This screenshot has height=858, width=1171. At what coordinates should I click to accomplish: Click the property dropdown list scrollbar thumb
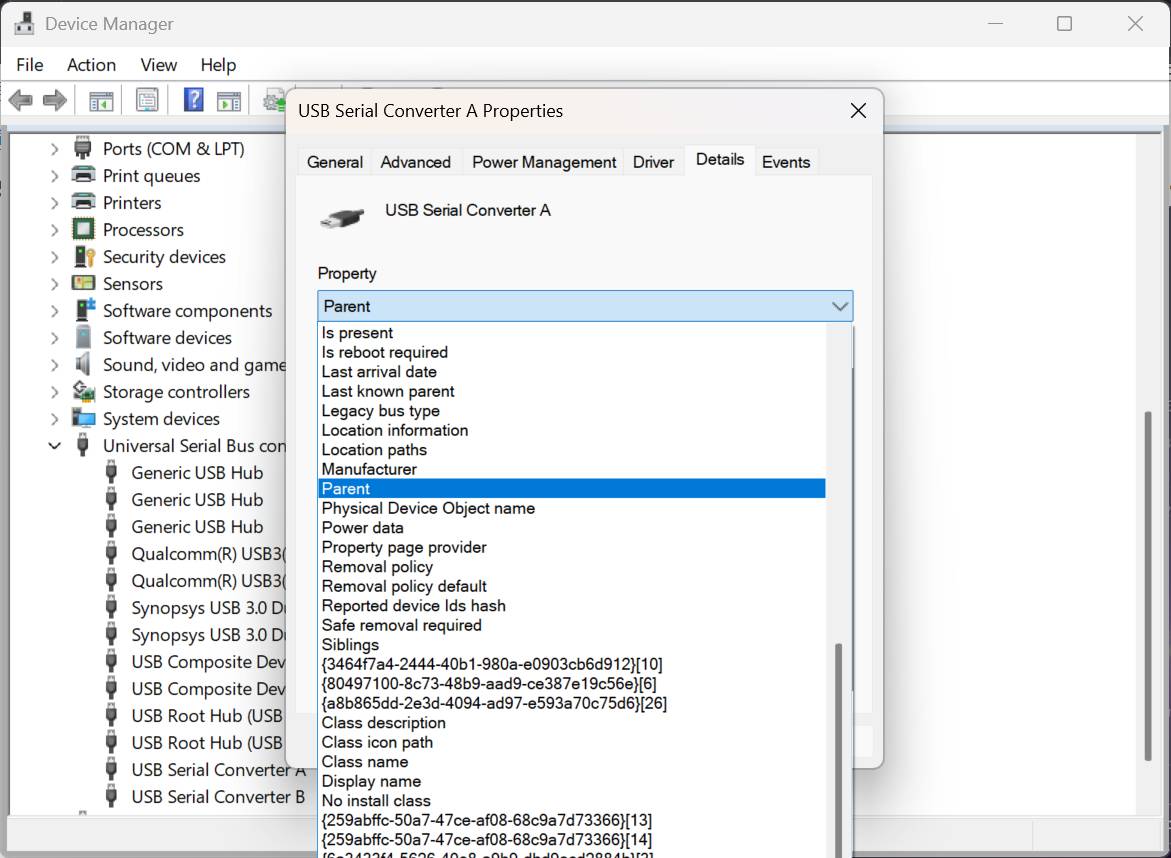(x=839, y=750)
